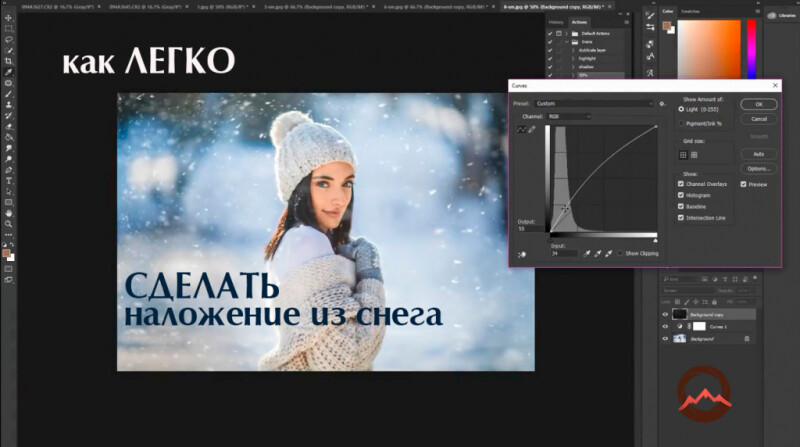Select the Eyedropper tool in the left toolbar

[x=8, y=72]
